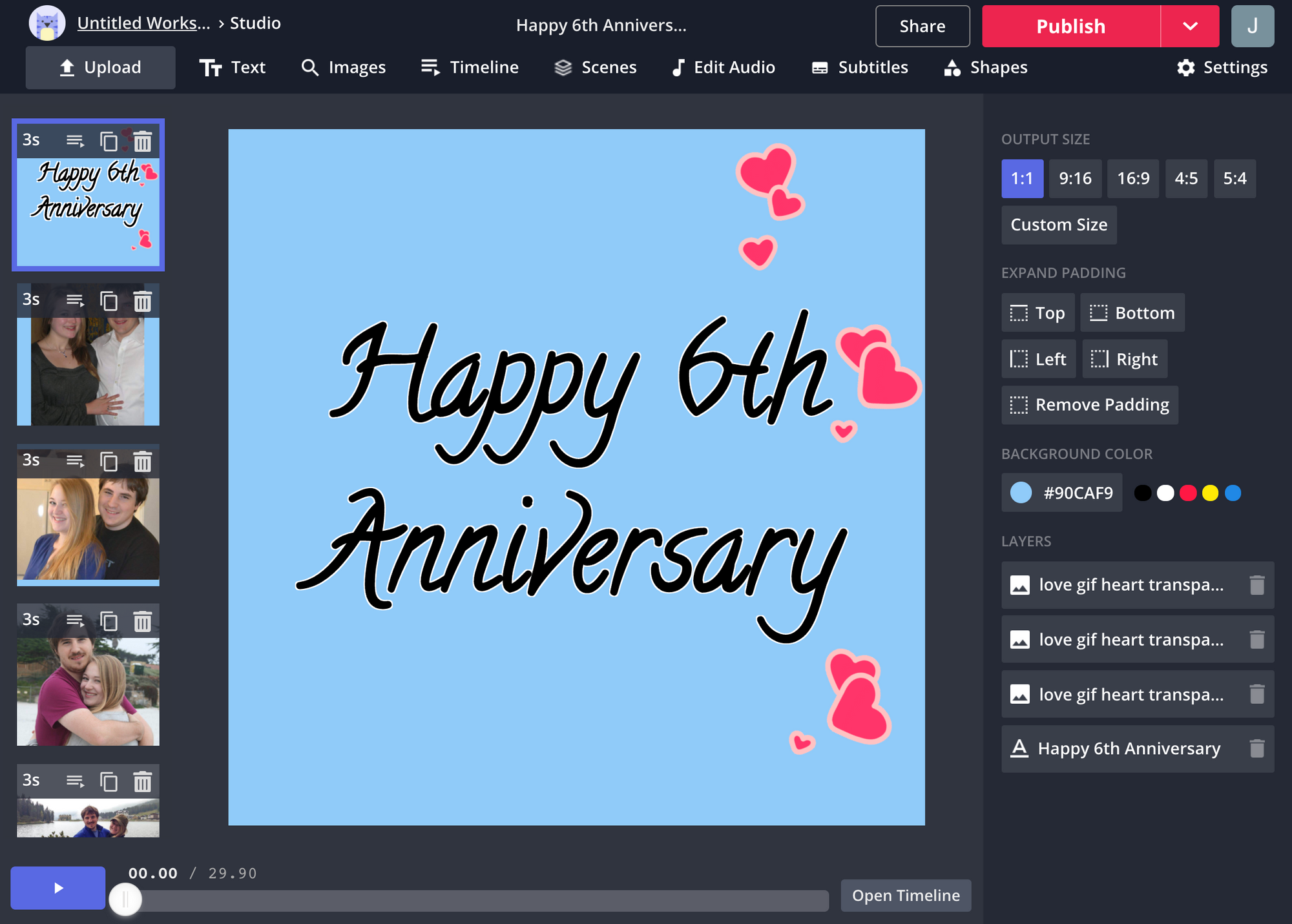Viewport: 1292px width, 924px height.
Task: Open the Custom Size options
Action: point(1059,225)
